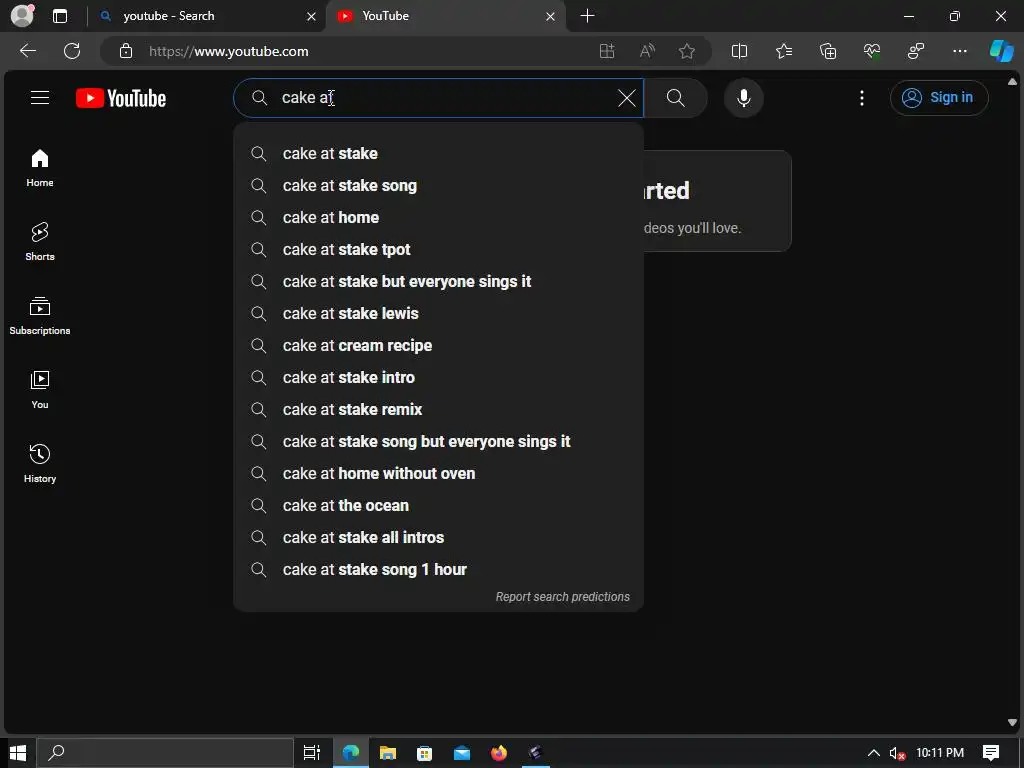1024x768 pixels.
Task: Click the Sign in button
Action: coord(938,98)
